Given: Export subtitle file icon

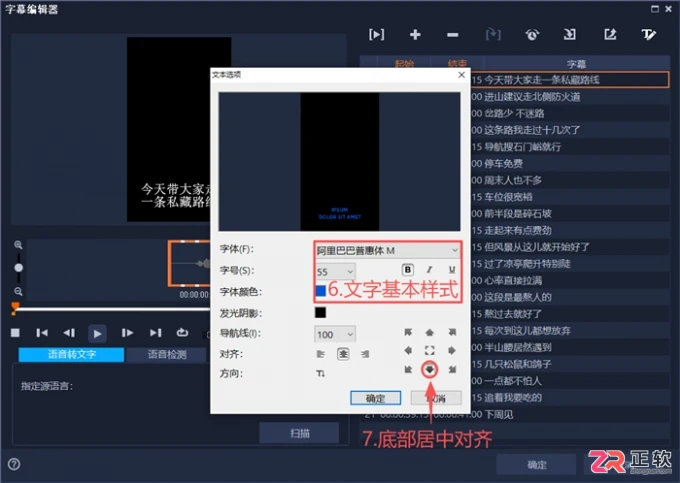Looking at the screenshot, I should pos(610,34).
